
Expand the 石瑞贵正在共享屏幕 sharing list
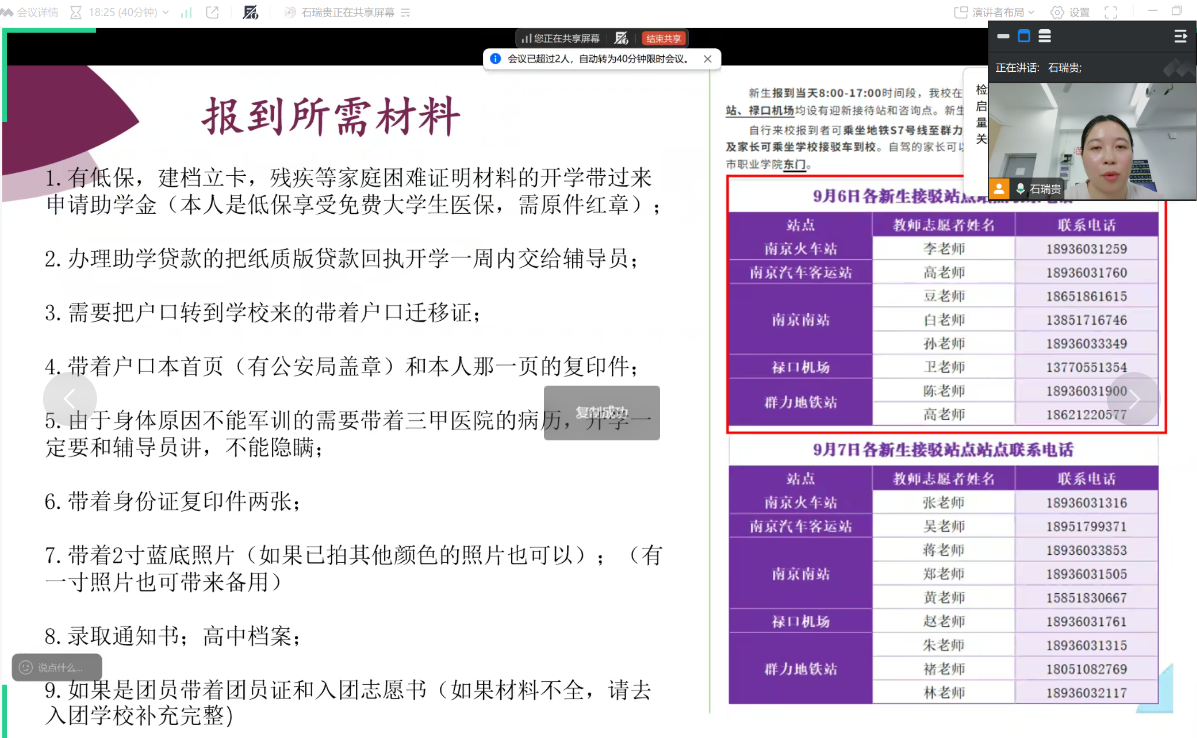pos(340,13)
